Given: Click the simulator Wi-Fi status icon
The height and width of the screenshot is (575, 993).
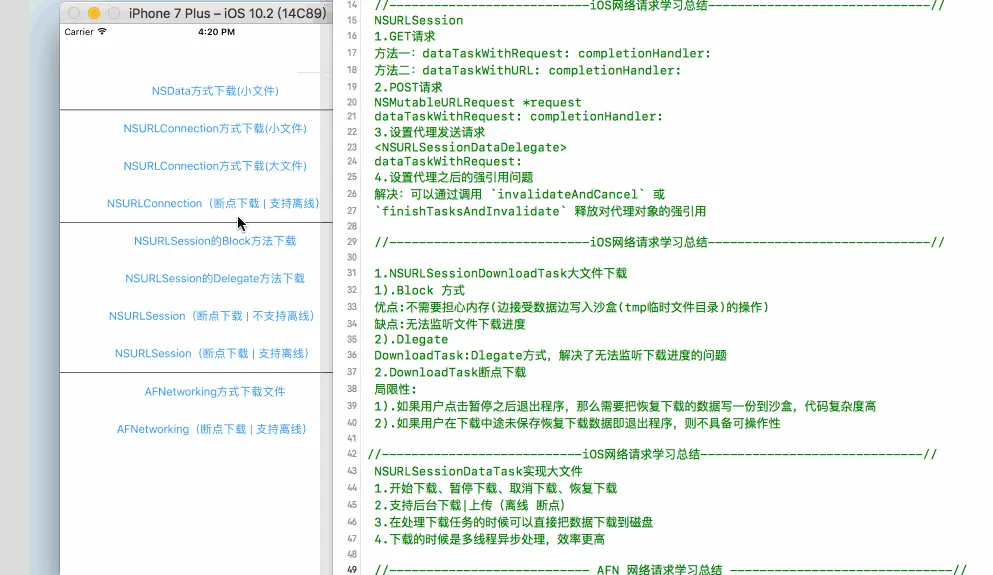Looking at the screenshot, I should click(x=102, y=31).
